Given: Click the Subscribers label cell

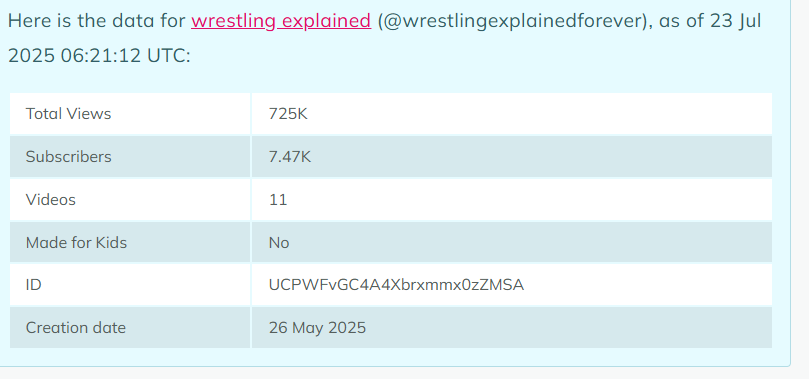Looking at the screenshot, I should point(130,156).
